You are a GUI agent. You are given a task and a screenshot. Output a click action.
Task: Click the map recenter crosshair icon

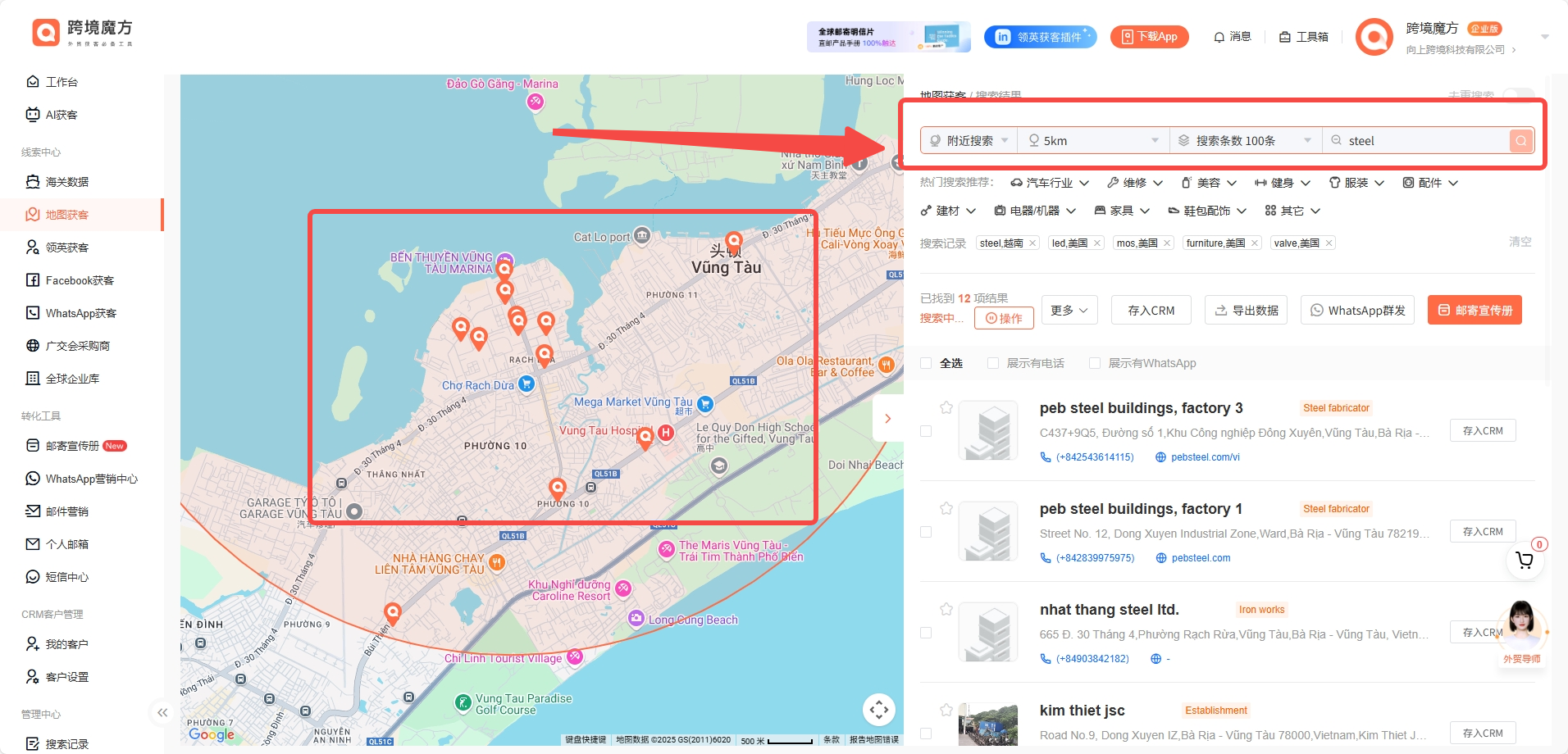[878, 710]
